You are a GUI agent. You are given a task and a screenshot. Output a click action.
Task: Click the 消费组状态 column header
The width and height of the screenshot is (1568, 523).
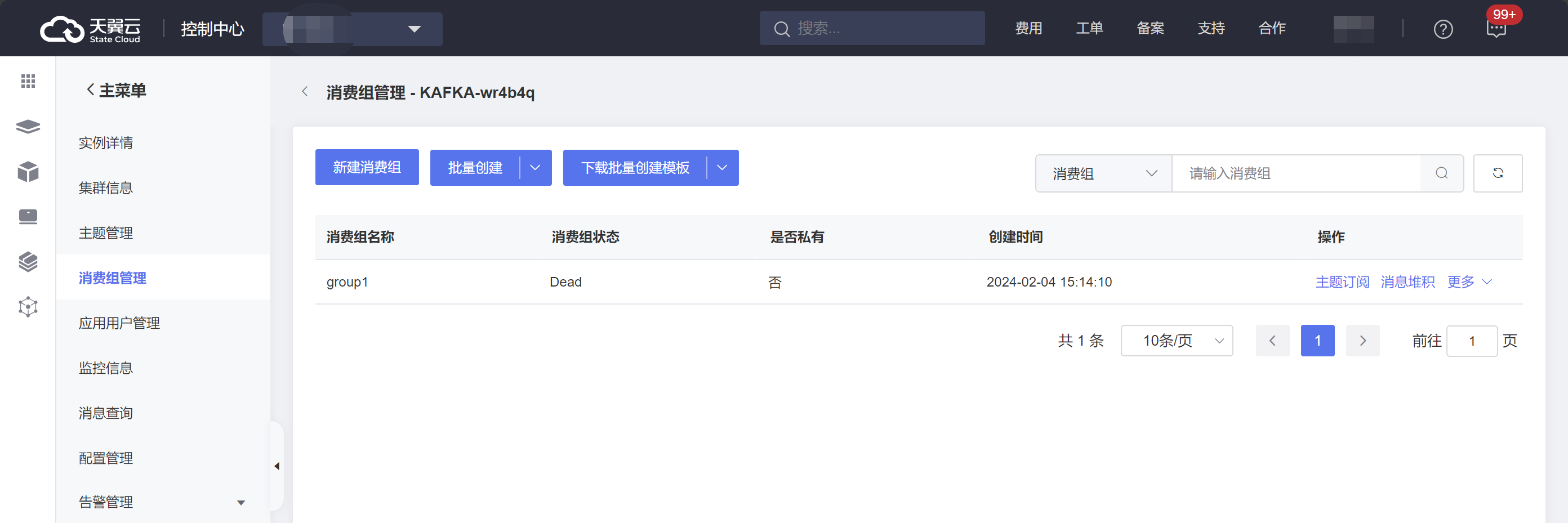[x=585, y=237]
